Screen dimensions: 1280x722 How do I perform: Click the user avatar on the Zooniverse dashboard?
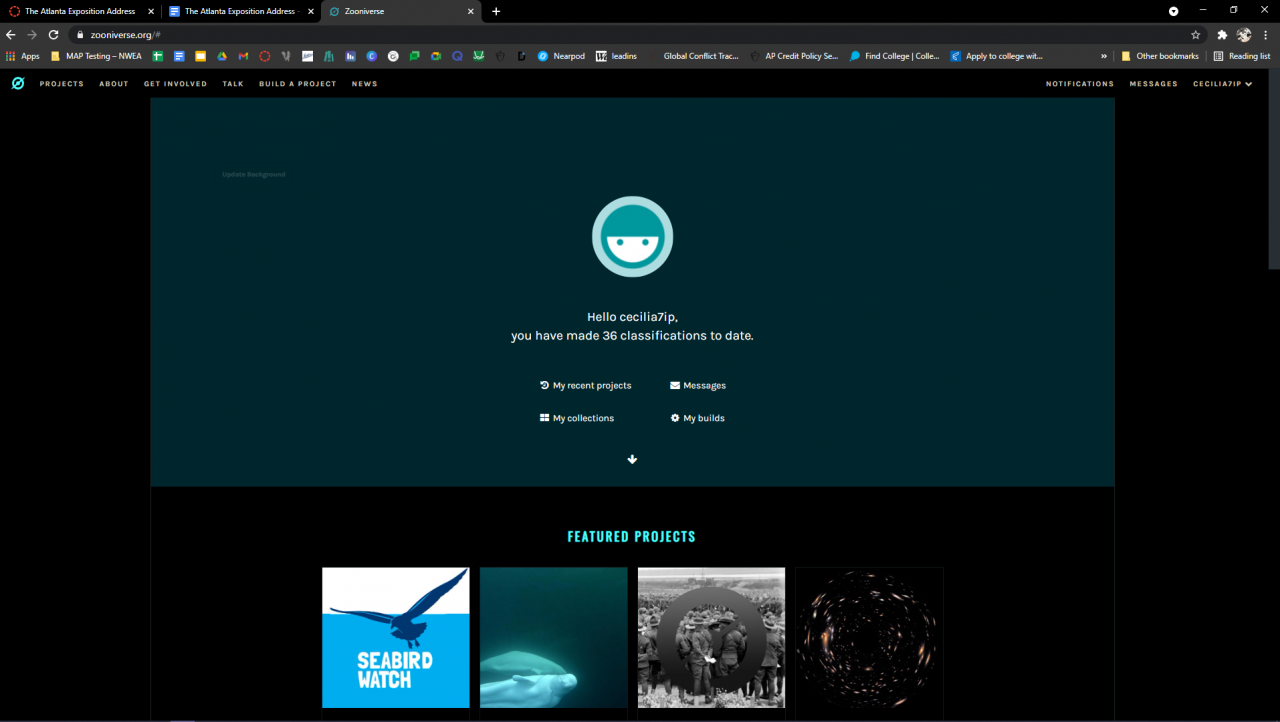point(632,236)
